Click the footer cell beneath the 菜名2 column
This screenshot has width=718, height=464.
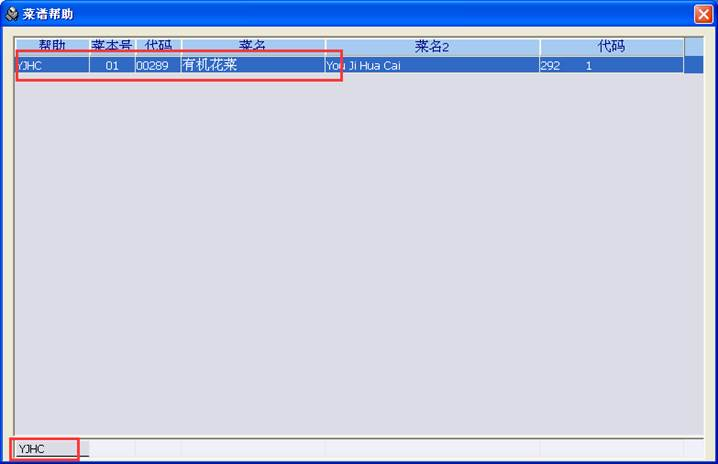432,448
